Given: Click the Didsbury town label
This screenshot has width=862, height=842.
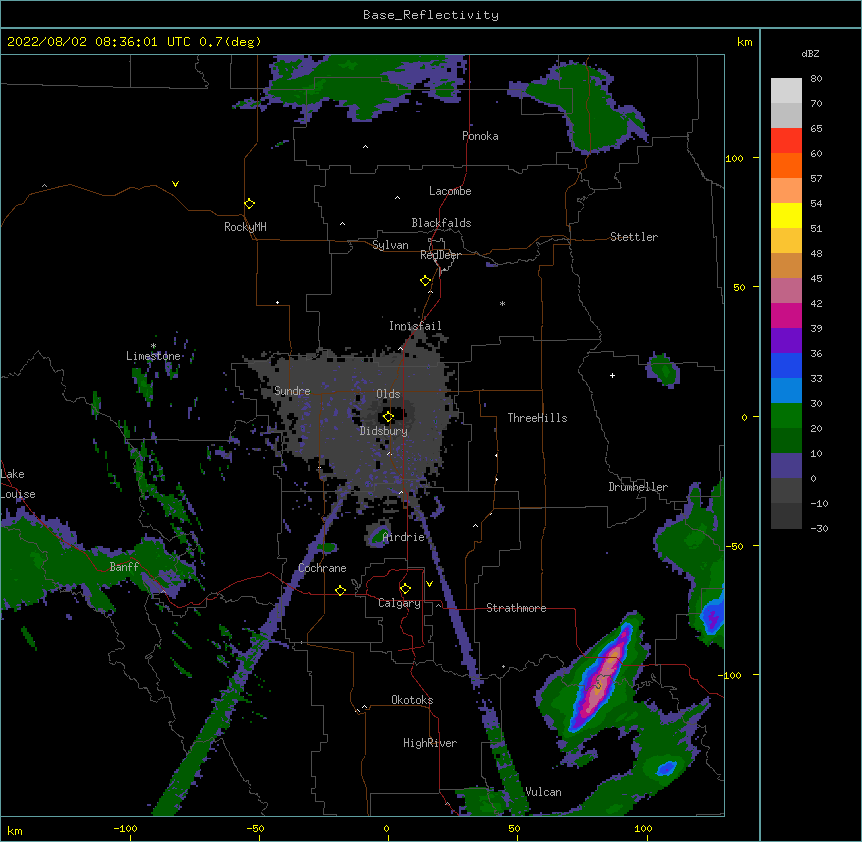Looking at the screenshot, I should coord(384,431).
